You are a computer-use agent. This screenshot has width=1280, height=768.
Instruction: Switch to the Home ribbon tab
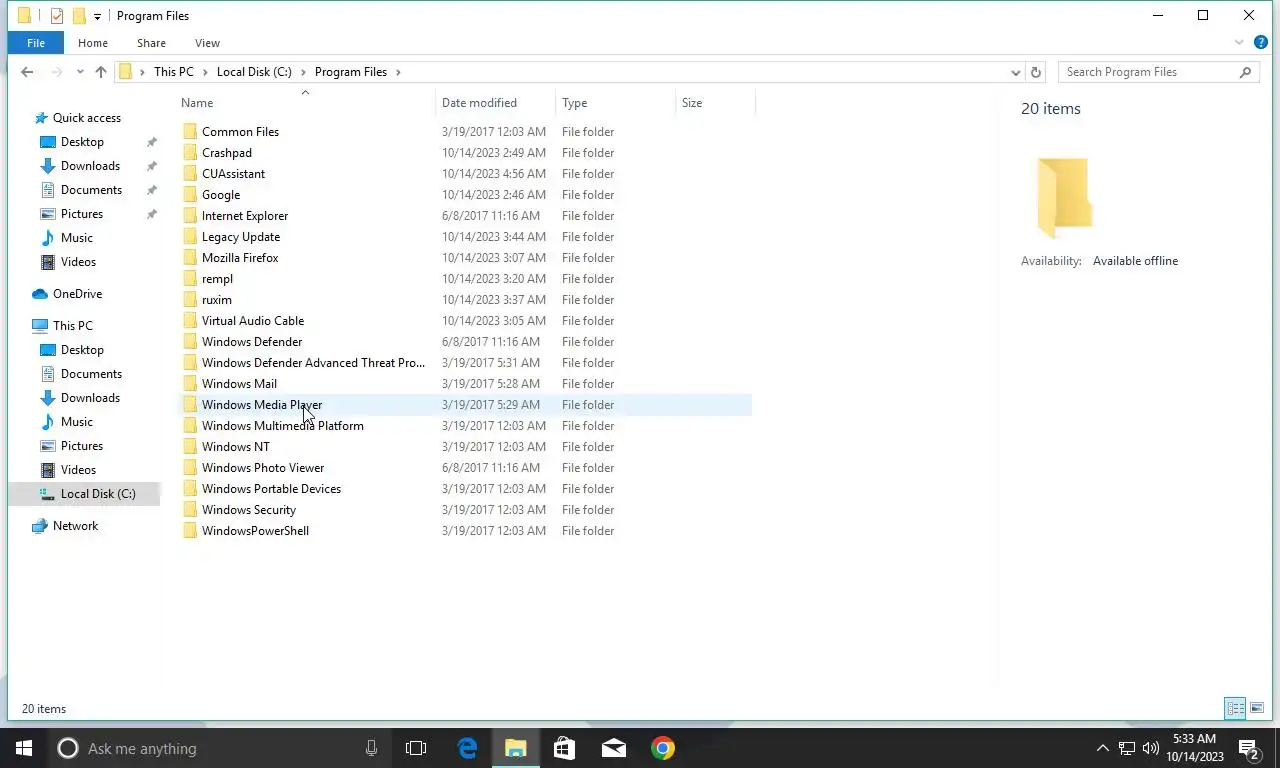tap(93, 43)
